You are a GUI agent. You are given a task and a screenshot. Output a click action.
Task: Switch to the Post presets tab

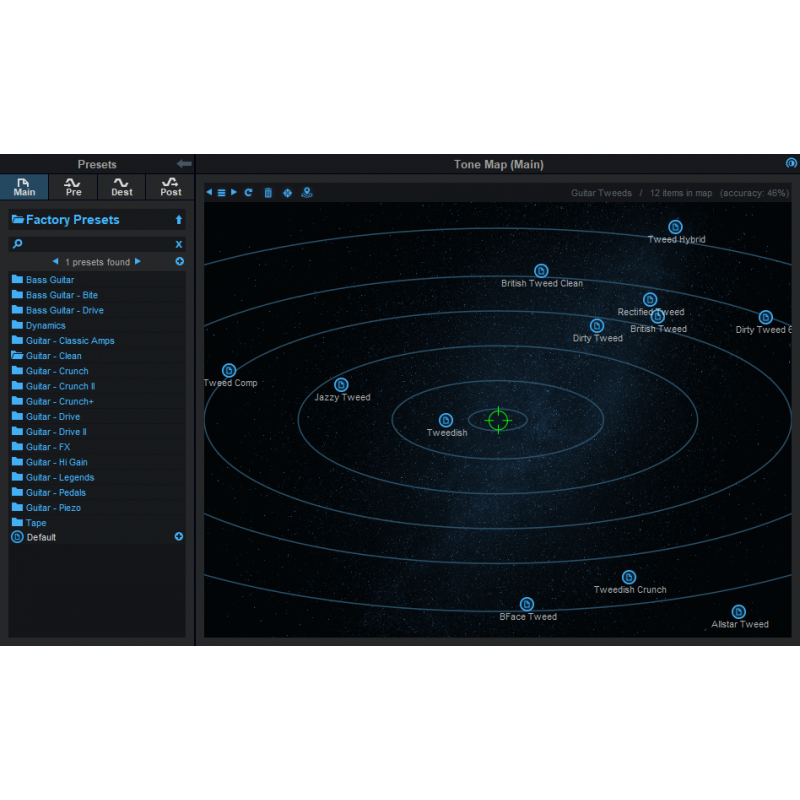coord(170,187)
